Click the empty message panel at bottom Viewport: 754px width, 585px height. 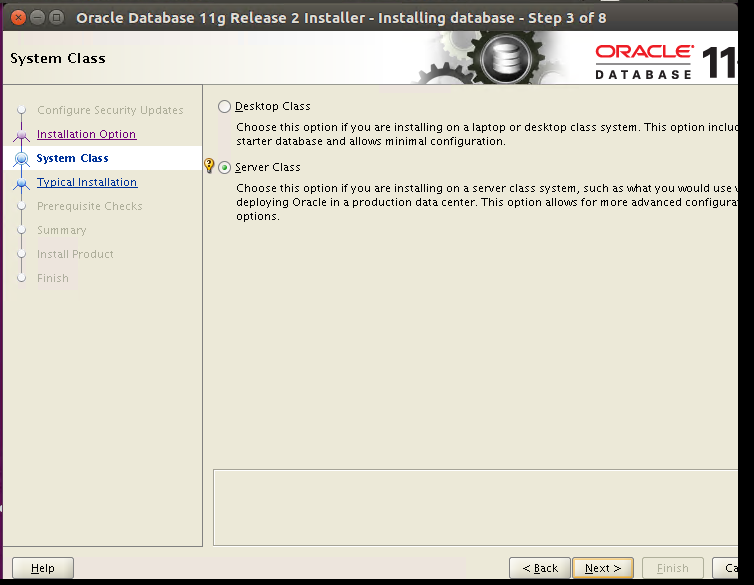pyautogui.click(x=475, y=508)
